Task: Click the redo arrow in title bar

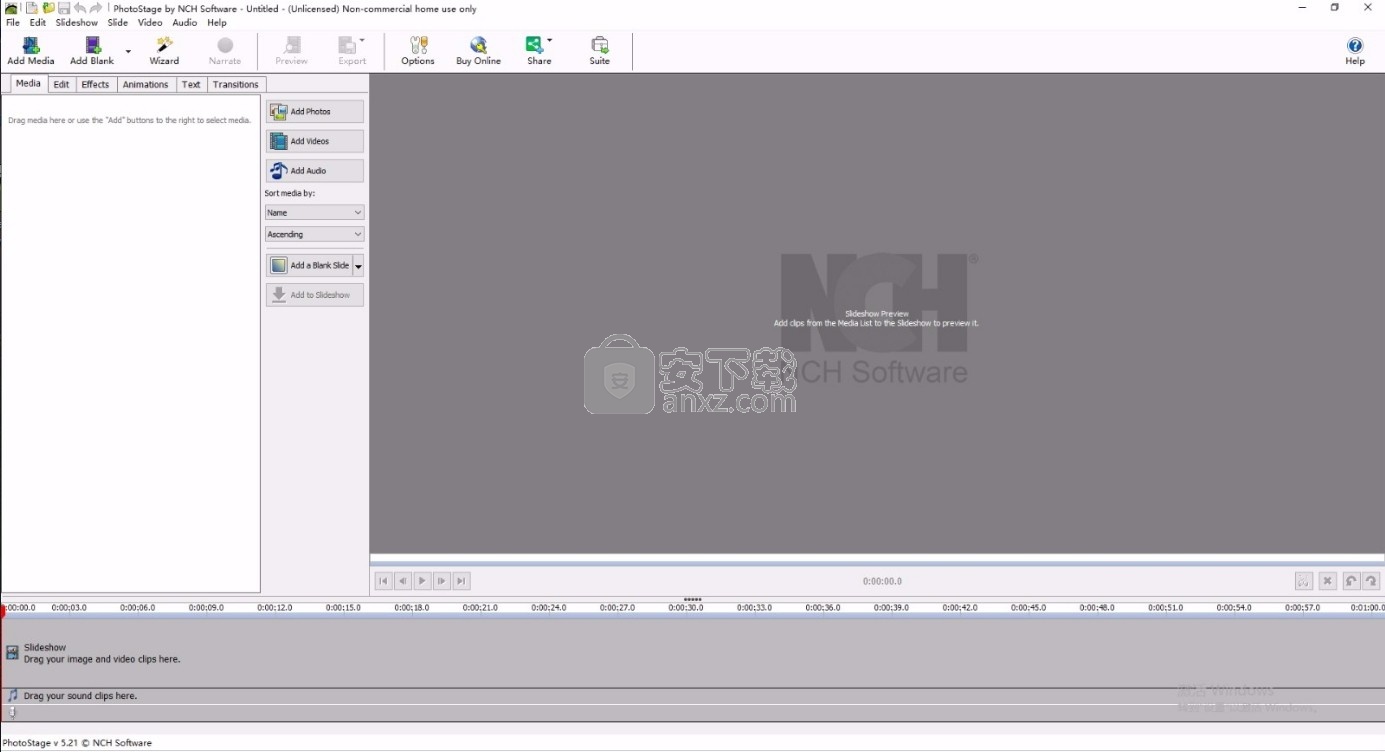Action: tap(96, 8)
